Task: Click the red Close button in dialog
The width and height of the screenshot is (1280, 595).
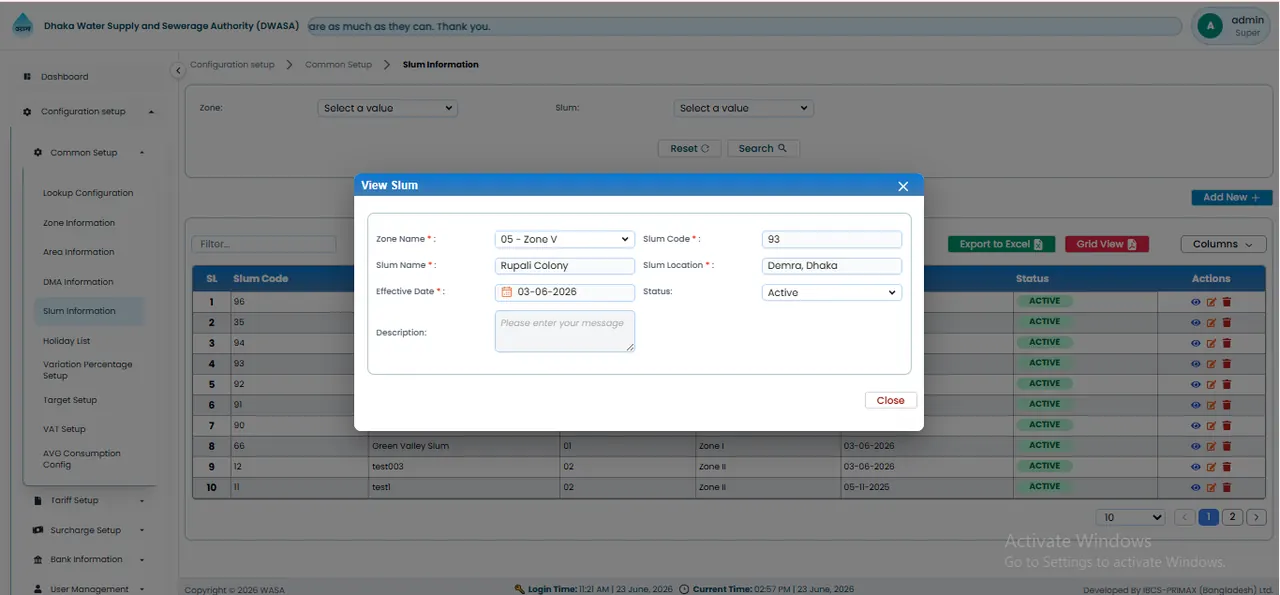Action: pos(890,400)
